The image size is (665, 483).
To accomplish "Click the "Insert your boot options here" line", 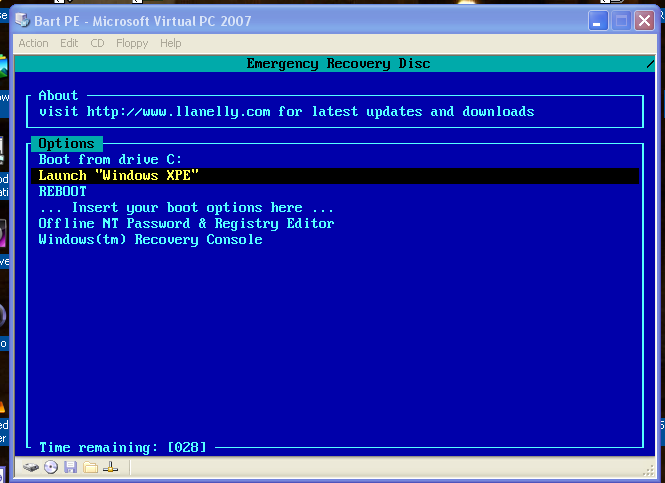I will (x=186, y=207).
